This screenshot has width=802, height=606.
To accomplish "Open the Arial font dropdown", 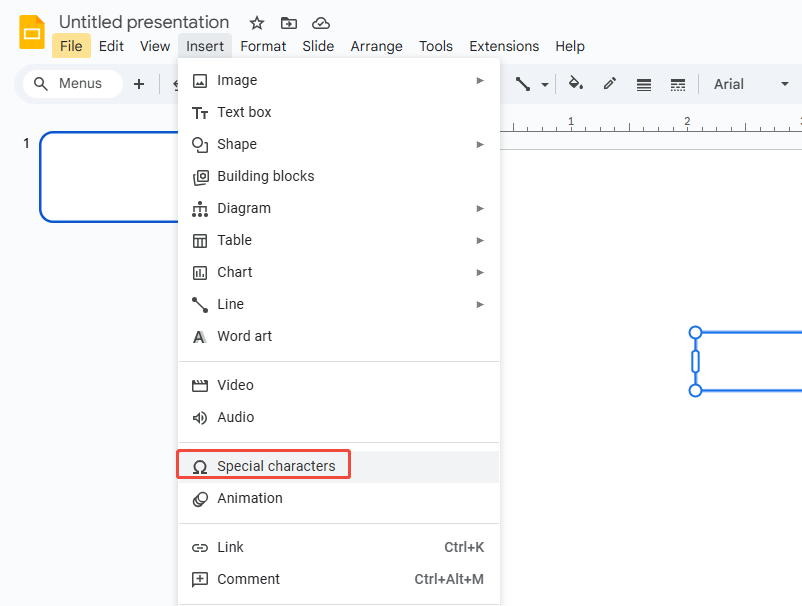I will click(x=750, y=84).
